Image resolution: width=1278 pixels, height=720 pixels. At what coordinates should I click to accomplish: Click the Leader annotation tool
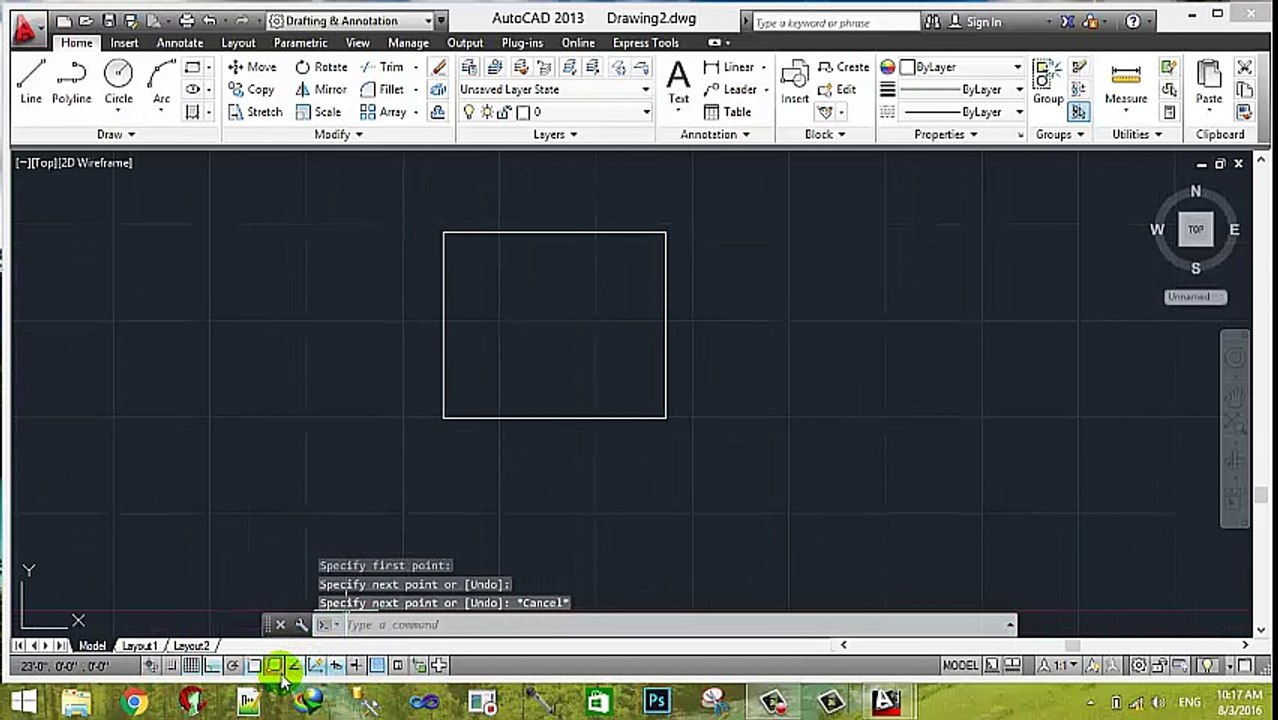click(730, 89)
